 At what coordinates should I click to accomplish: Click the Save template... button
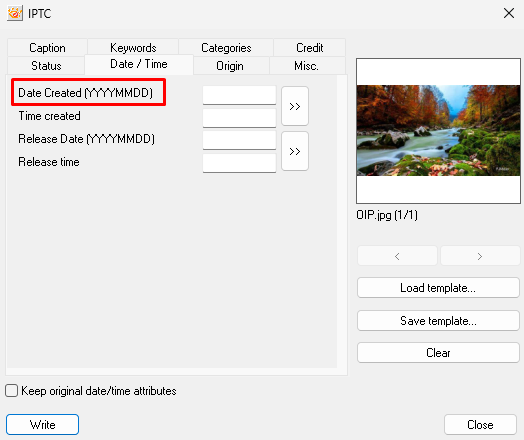438,321
